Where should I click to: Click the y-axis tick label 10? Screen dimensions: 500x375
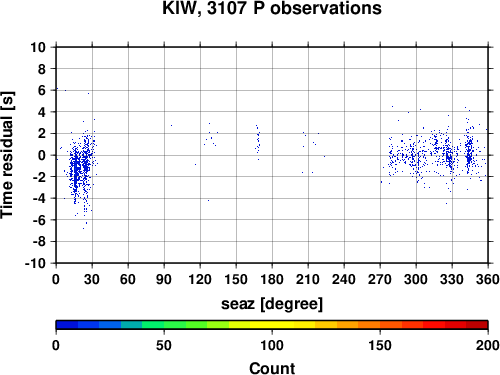click(38, 47)
